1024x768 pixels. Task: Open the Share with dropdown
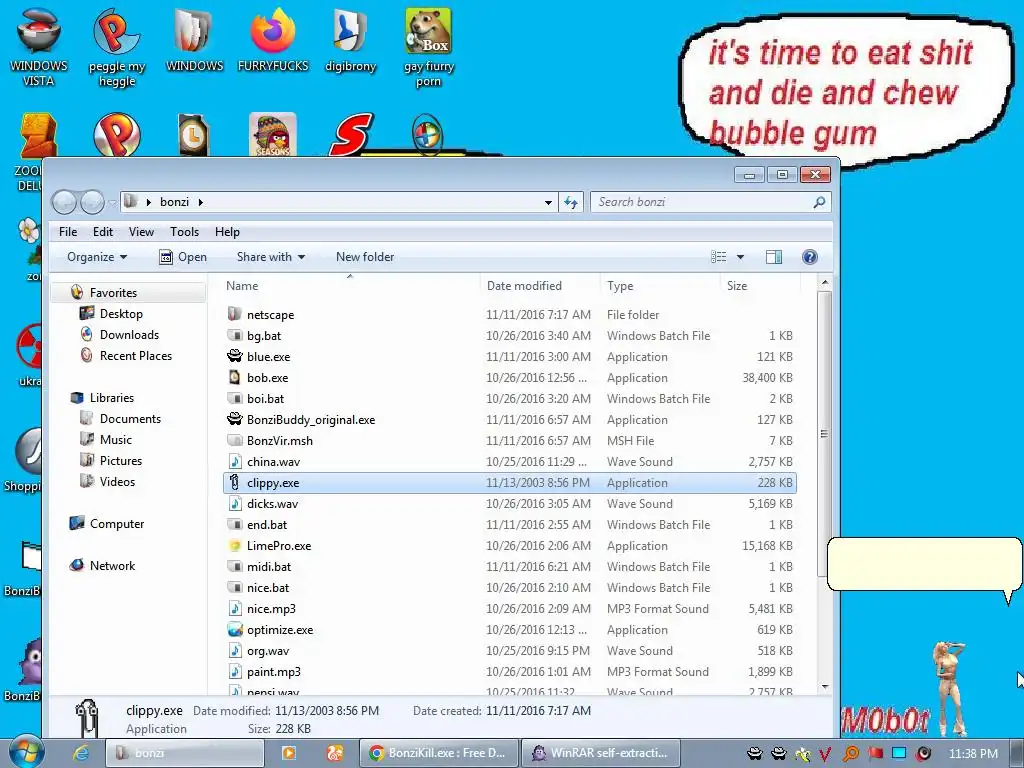coord(270,257)
